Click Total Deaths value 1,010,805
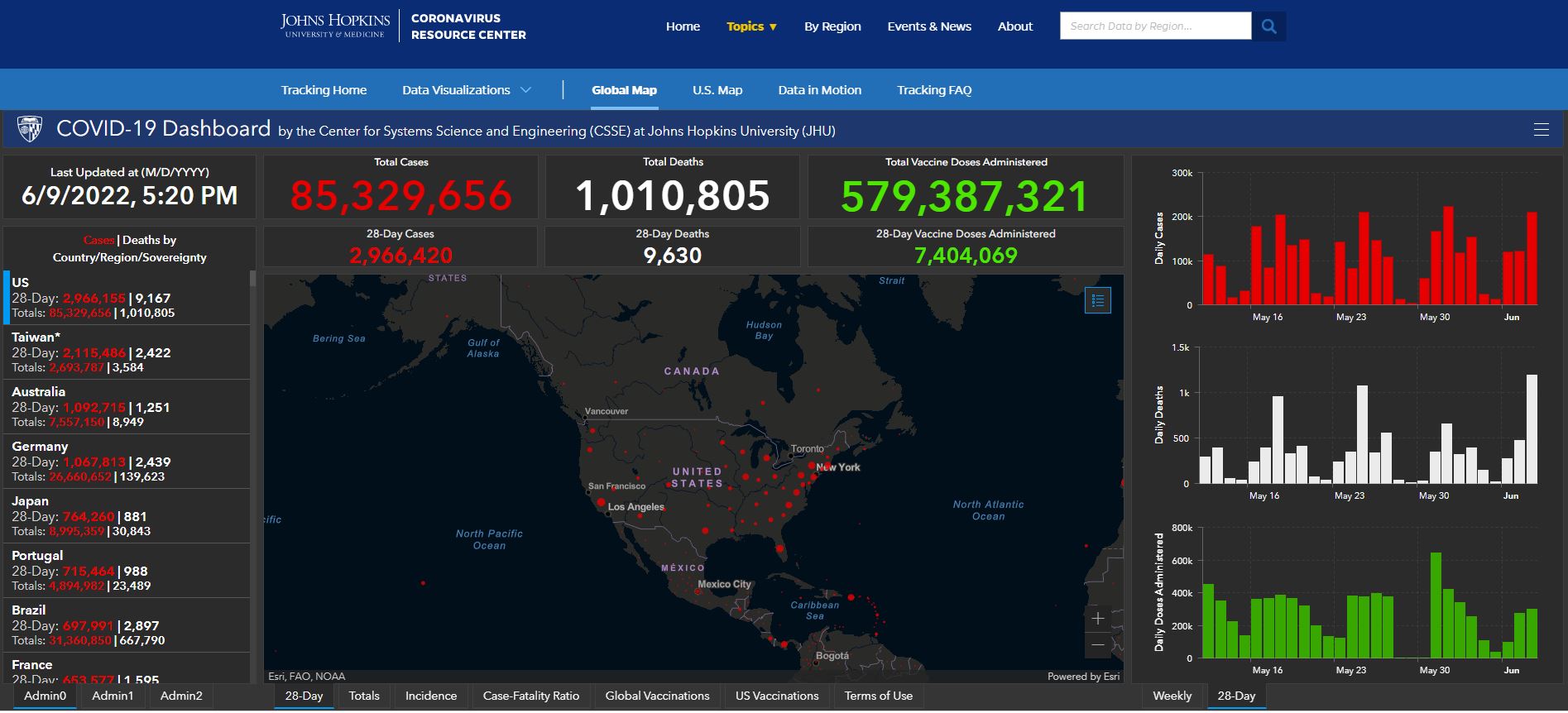Screen dimensions: 1568x713 click(673, 196)
